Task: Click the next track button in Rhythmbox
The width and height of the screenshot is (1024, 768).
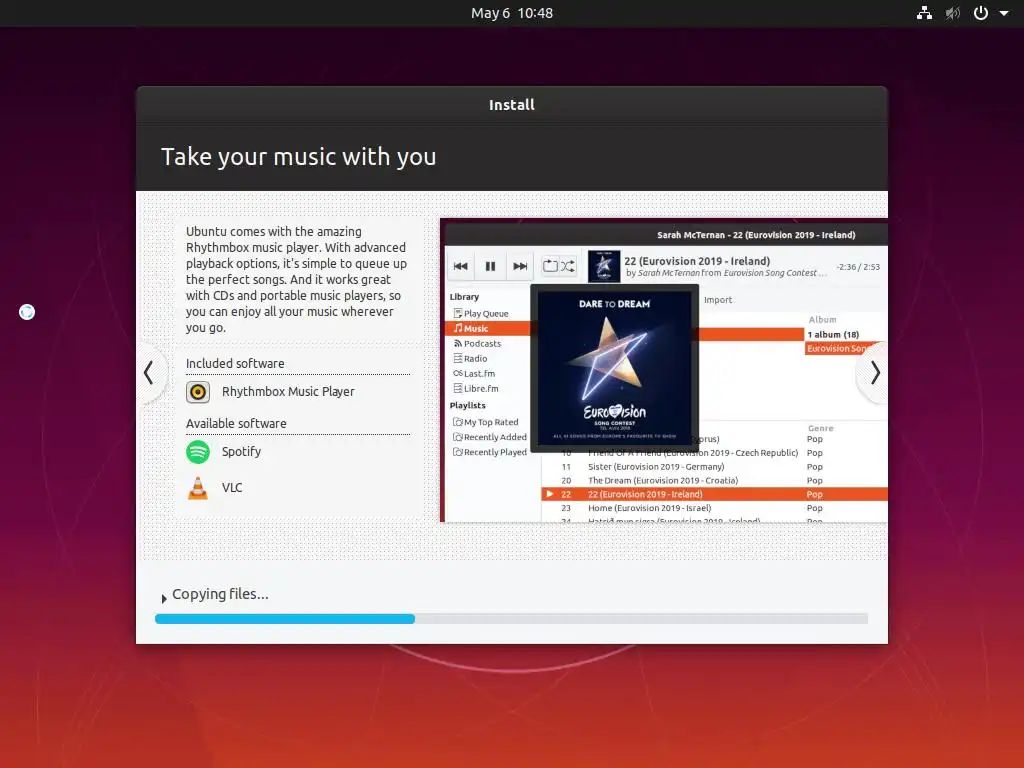Action: (520, 266)
